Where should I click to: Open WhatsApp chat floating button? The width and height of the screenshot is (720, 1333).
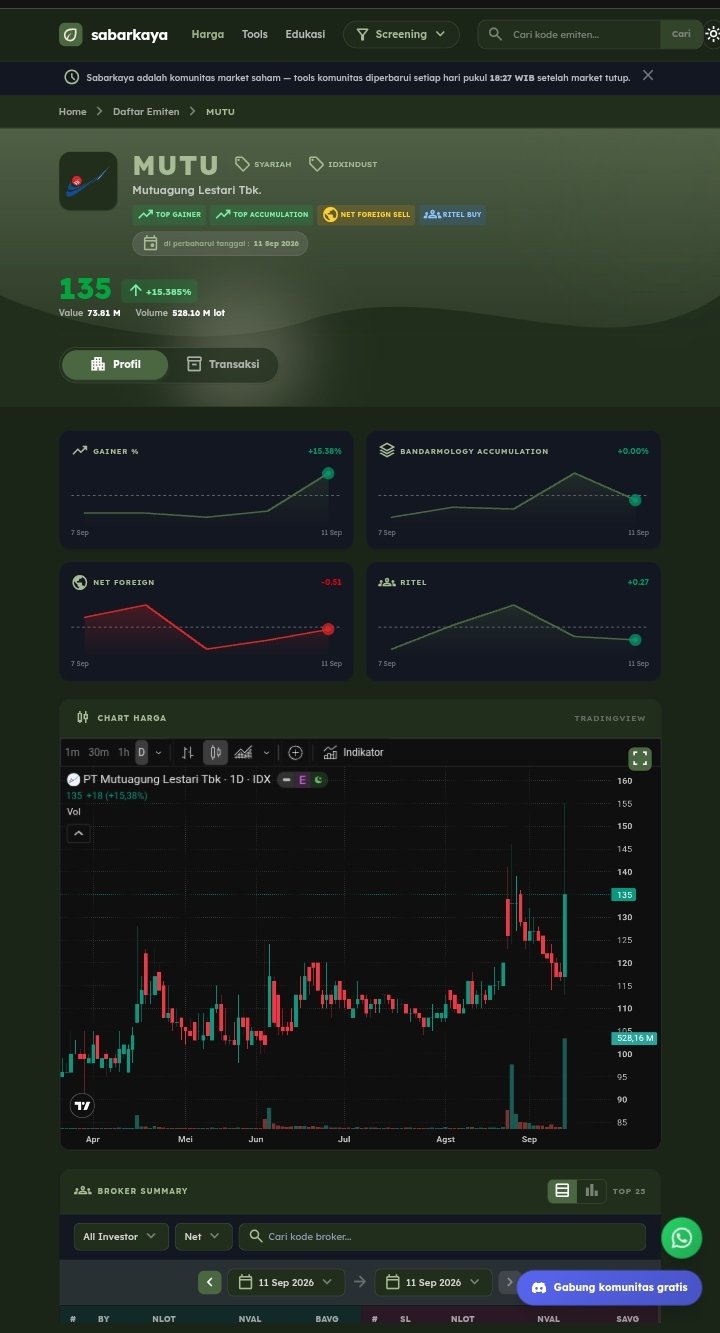[682, 1238]
